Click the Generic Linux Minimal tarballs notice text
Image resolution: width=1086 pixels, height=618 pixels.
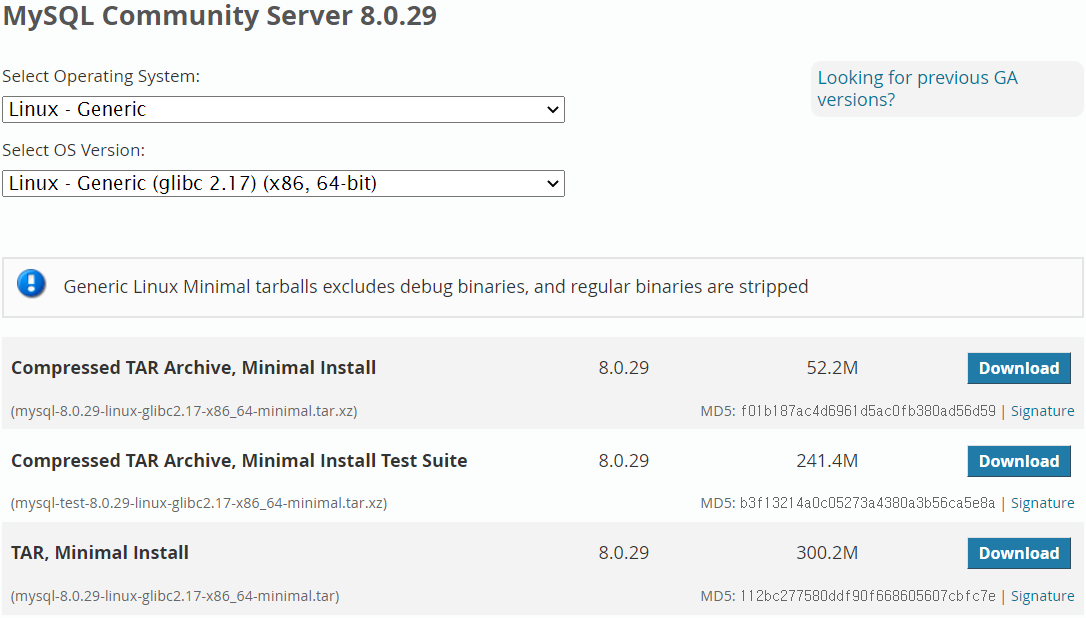[x=436, y=287]
